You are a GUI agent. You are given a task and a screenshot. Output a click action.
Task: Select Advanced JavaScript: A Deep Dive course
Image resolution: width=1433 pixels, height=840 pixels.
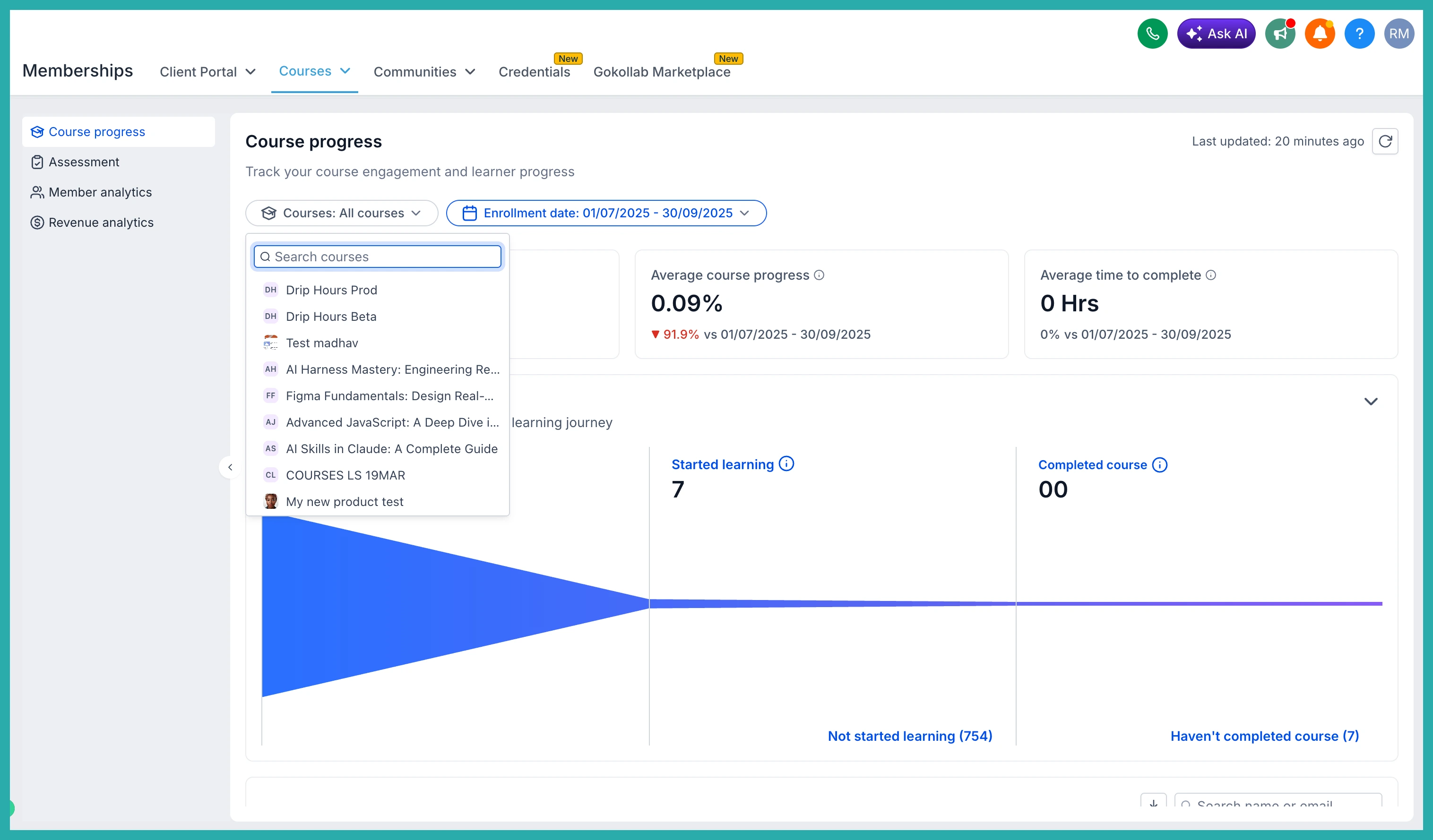(378, 422)
